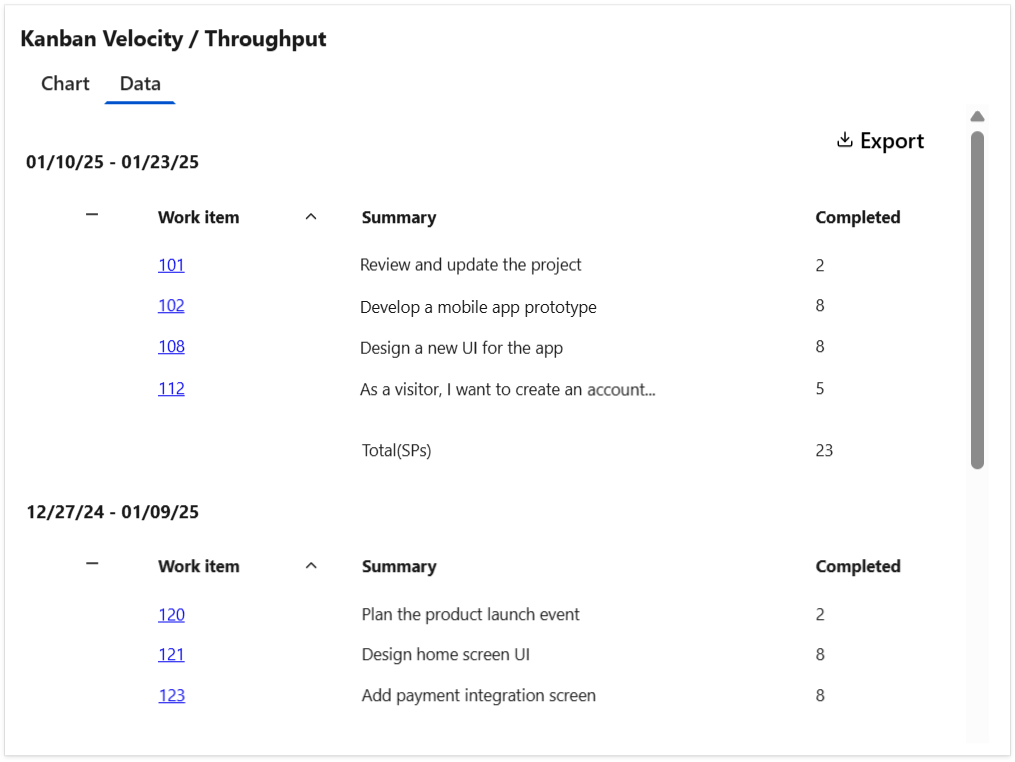Image resolution: width=1015 pixels, height=762 pixels.
Task: Open work item 108
Action: (171, 347)
